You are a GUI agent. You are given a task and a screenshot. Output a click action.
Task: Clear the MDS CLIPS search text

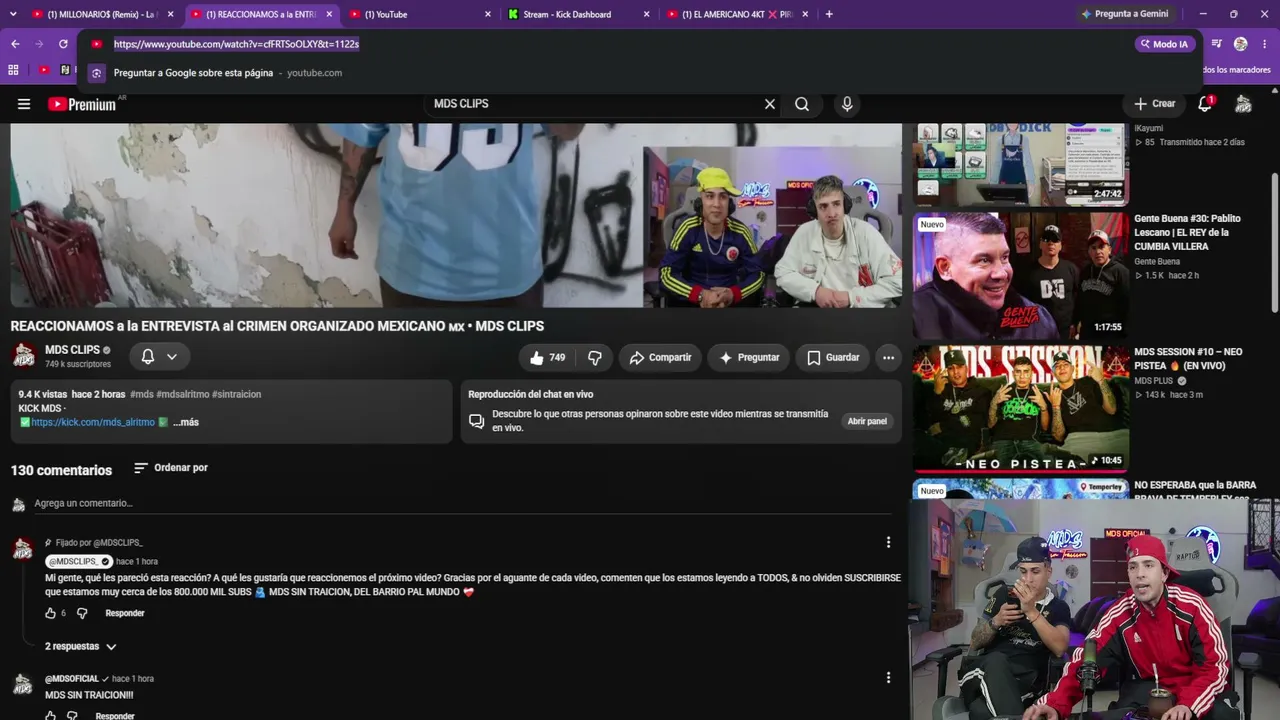coord(770,104)
